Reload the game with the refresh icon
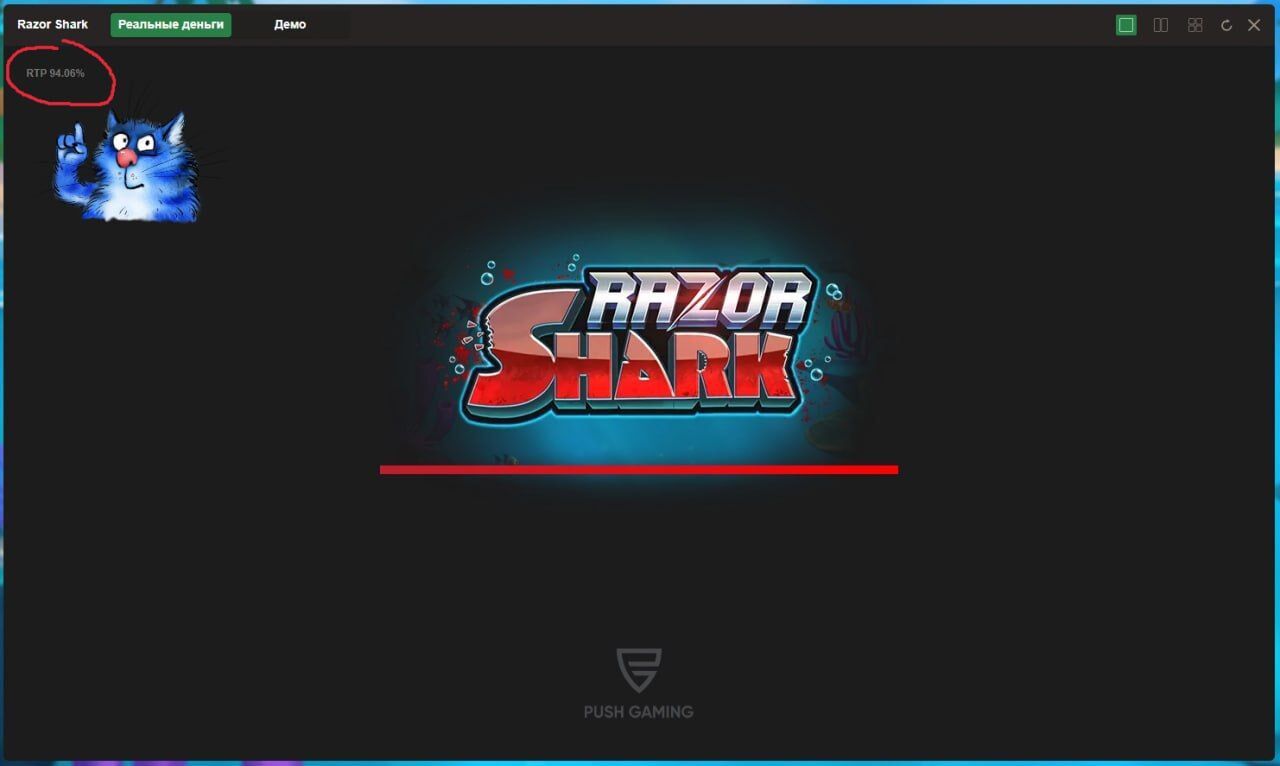This screenshot has width=1280, height=766. coord(1226,25)
